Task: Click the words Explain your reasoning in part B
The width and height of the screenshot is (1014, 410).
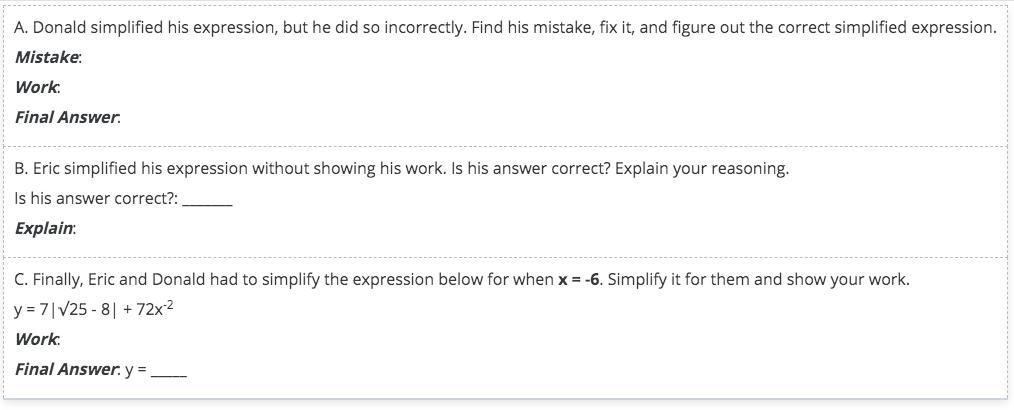Action: (702, 169)
